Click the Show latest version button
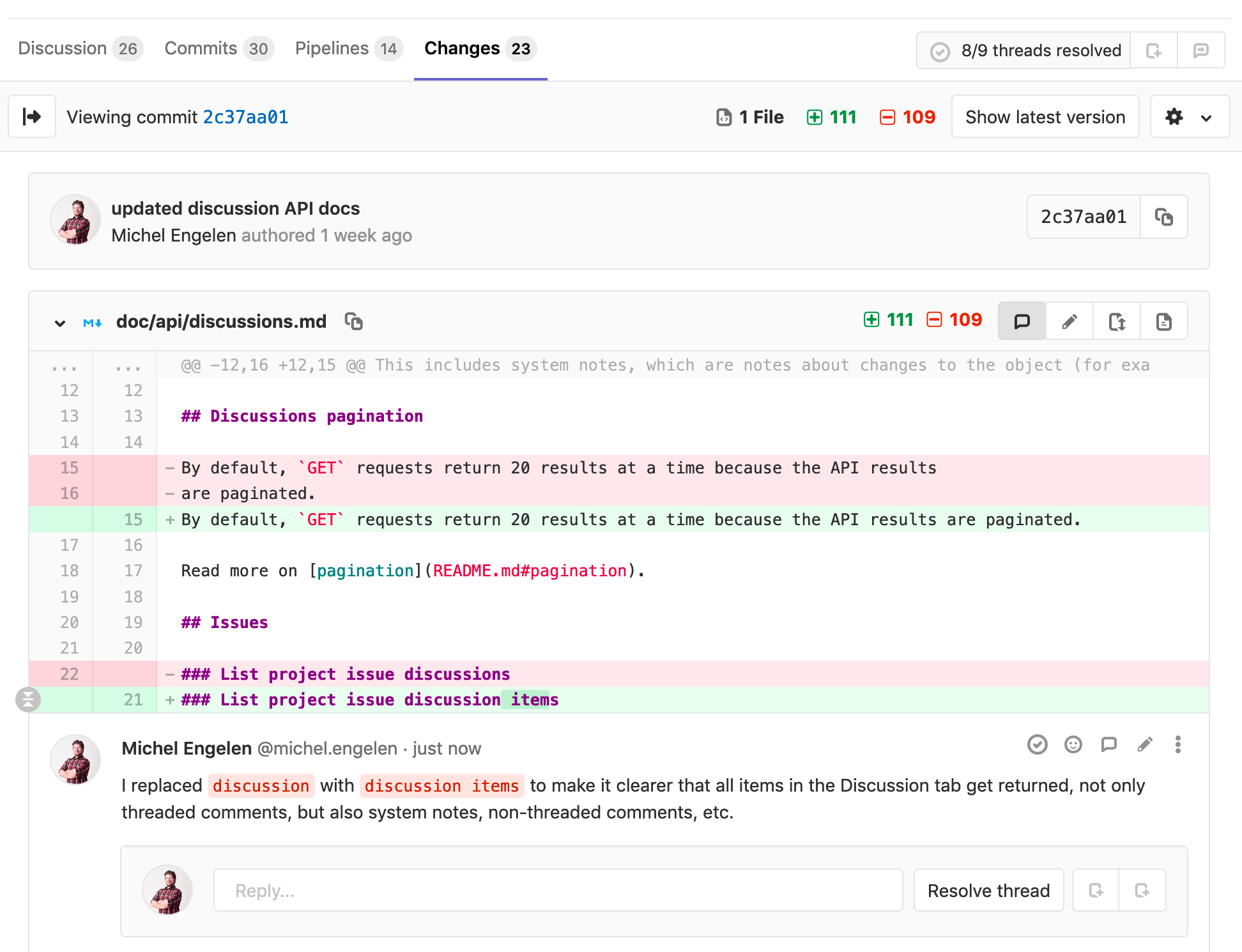 coord(1045,116)
